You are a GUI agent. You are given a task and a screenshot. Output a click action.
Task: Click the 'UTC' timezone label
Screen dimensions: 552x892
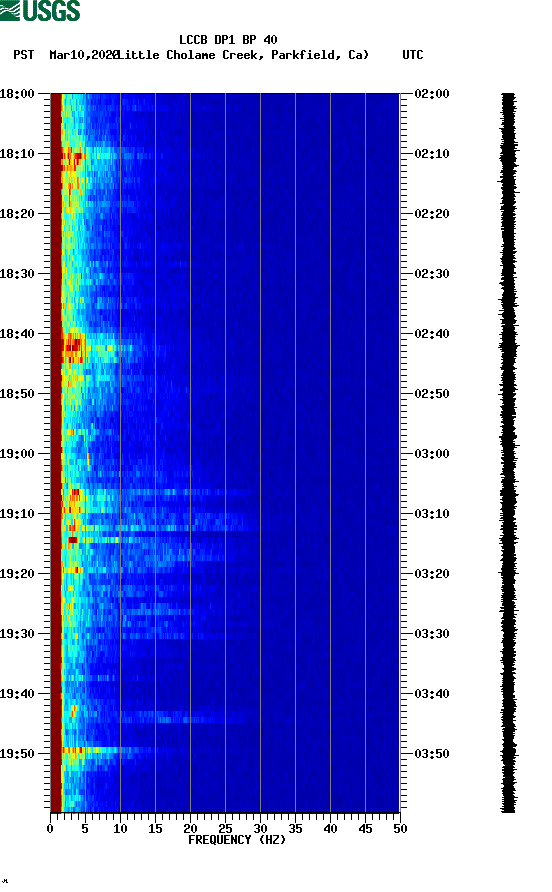[x=413, y=55]
